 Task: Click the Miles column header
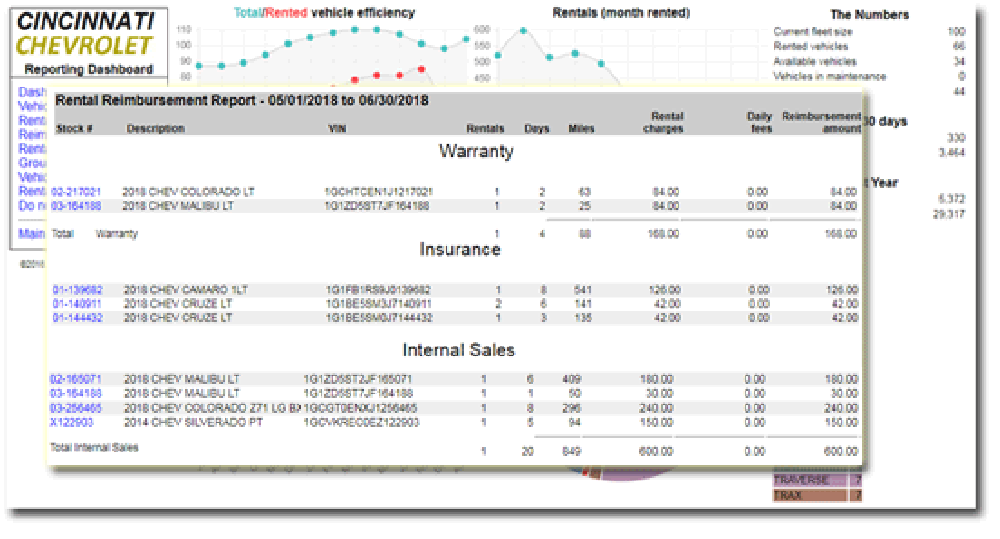point(582,128)
